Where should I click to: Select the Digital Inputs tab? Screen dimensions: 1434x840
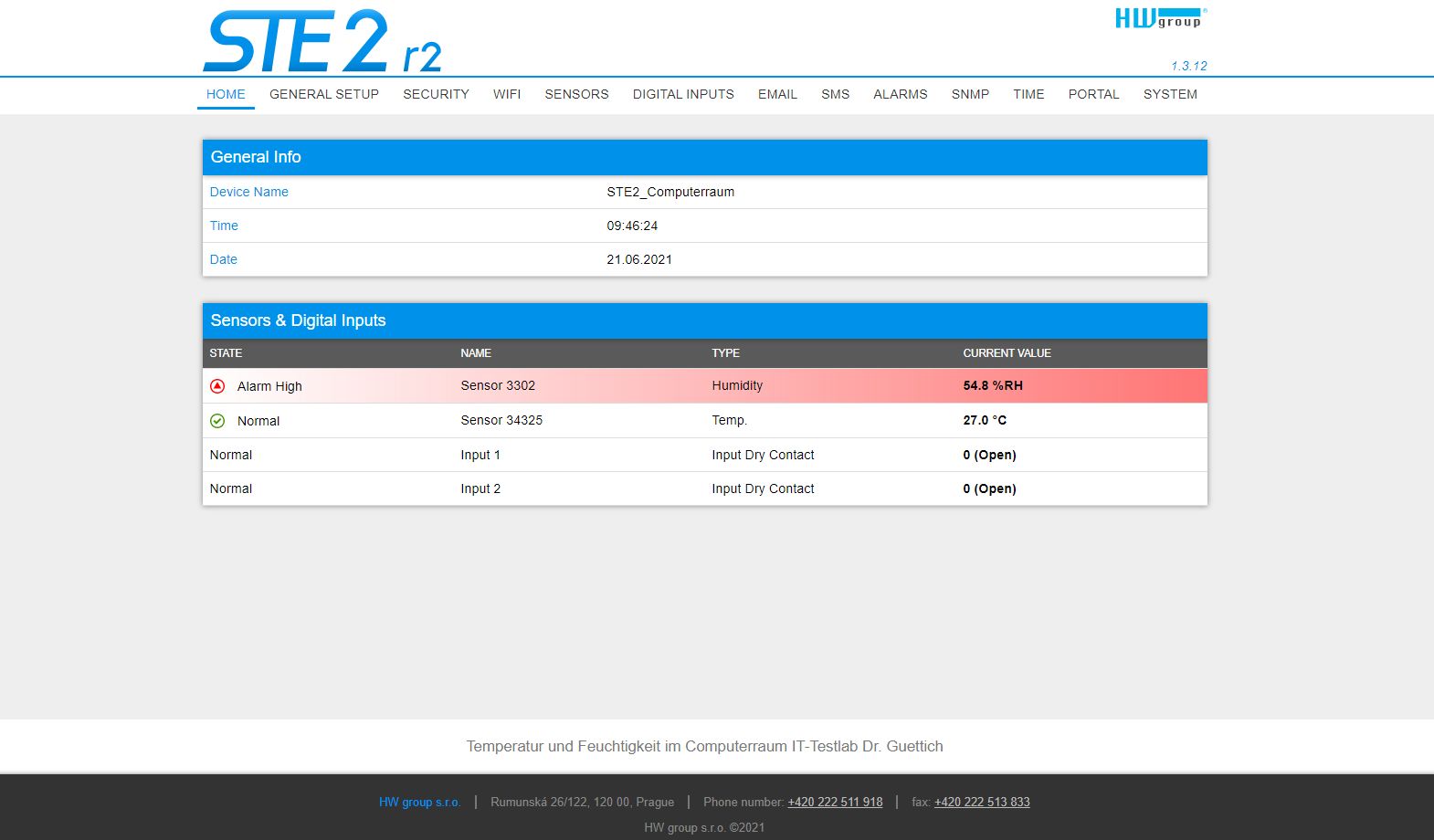[683, 94]
